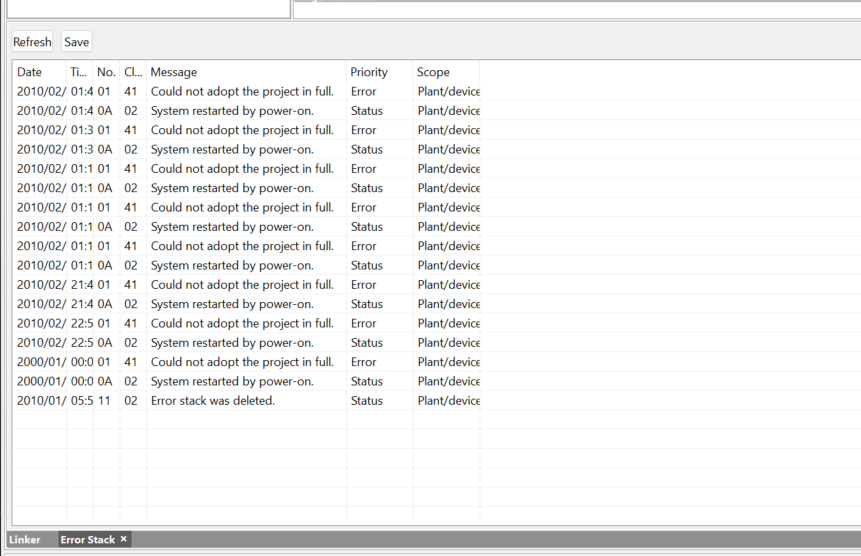Image resolution: width=861 pixels, height=556 pixels.
Task: Sort by the No. column header
Action: [x=106, y=72]
